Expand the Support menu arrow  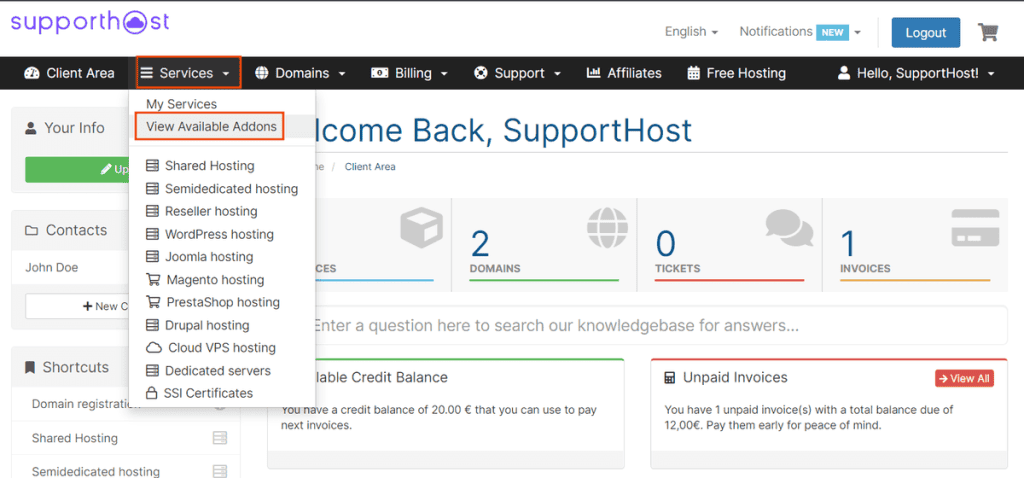pos(557,74)
